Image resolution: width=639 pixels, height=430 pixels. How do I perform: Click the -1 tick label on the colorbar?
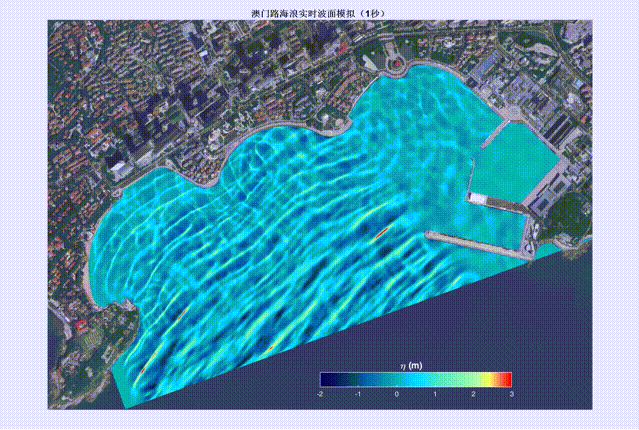point(358,394)
